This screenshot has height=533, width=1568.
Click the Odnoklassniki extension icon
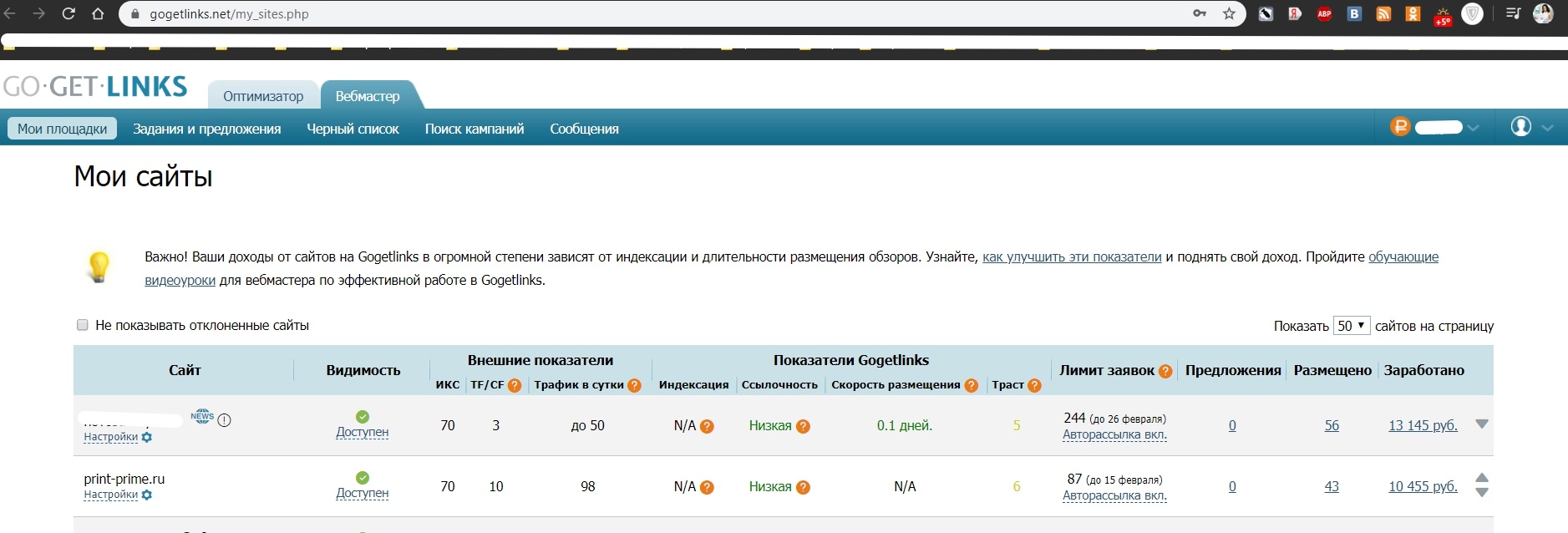click(1413, 13)
